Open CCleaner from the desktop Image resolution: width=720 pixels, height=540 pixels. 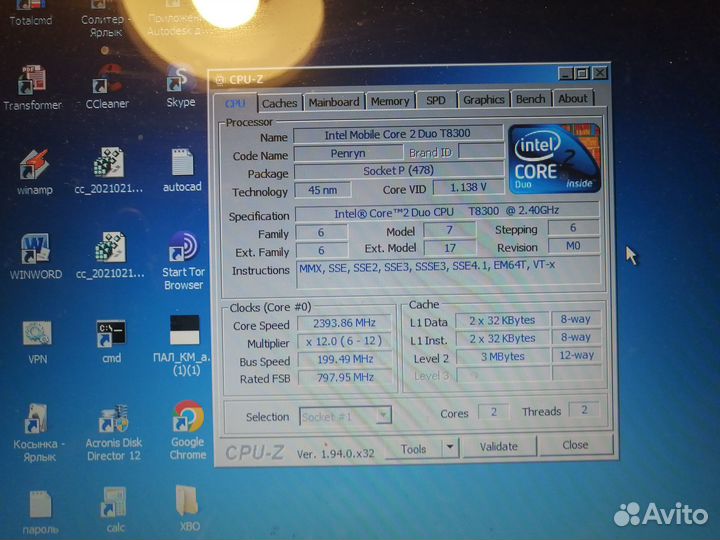107,87
